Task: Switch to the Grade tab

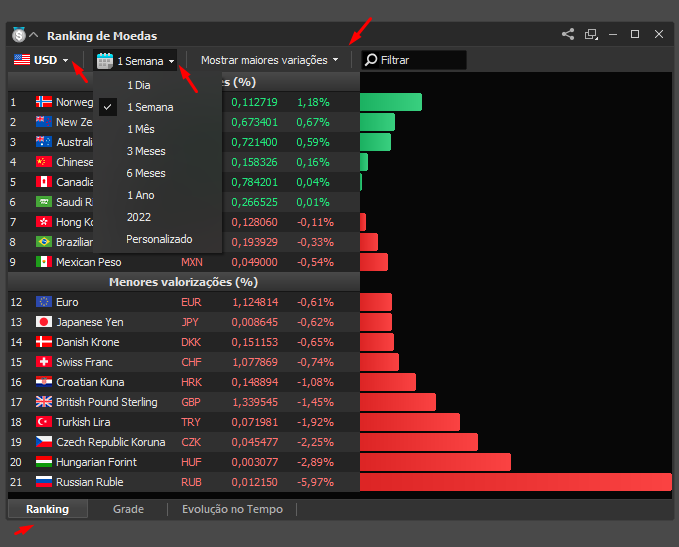Action: coord(128,509)
